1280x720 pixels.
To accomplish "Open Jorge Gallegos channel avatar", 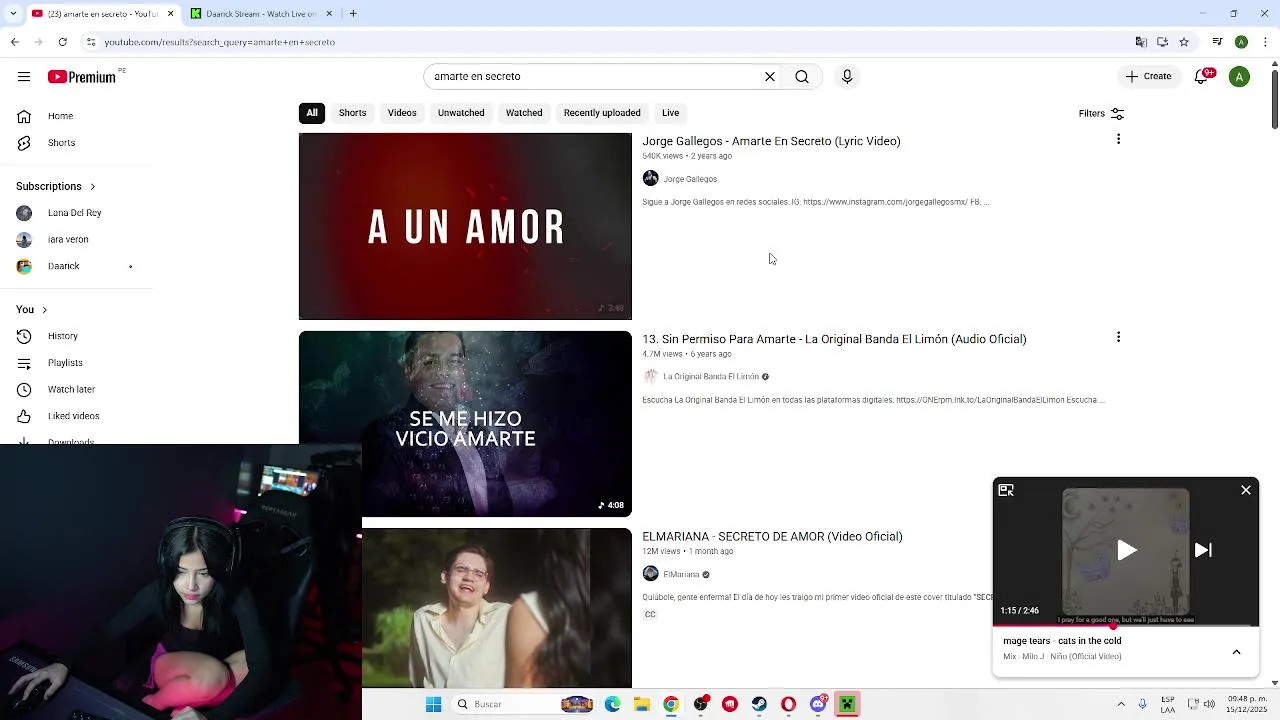I will click(x=650, y=179).
